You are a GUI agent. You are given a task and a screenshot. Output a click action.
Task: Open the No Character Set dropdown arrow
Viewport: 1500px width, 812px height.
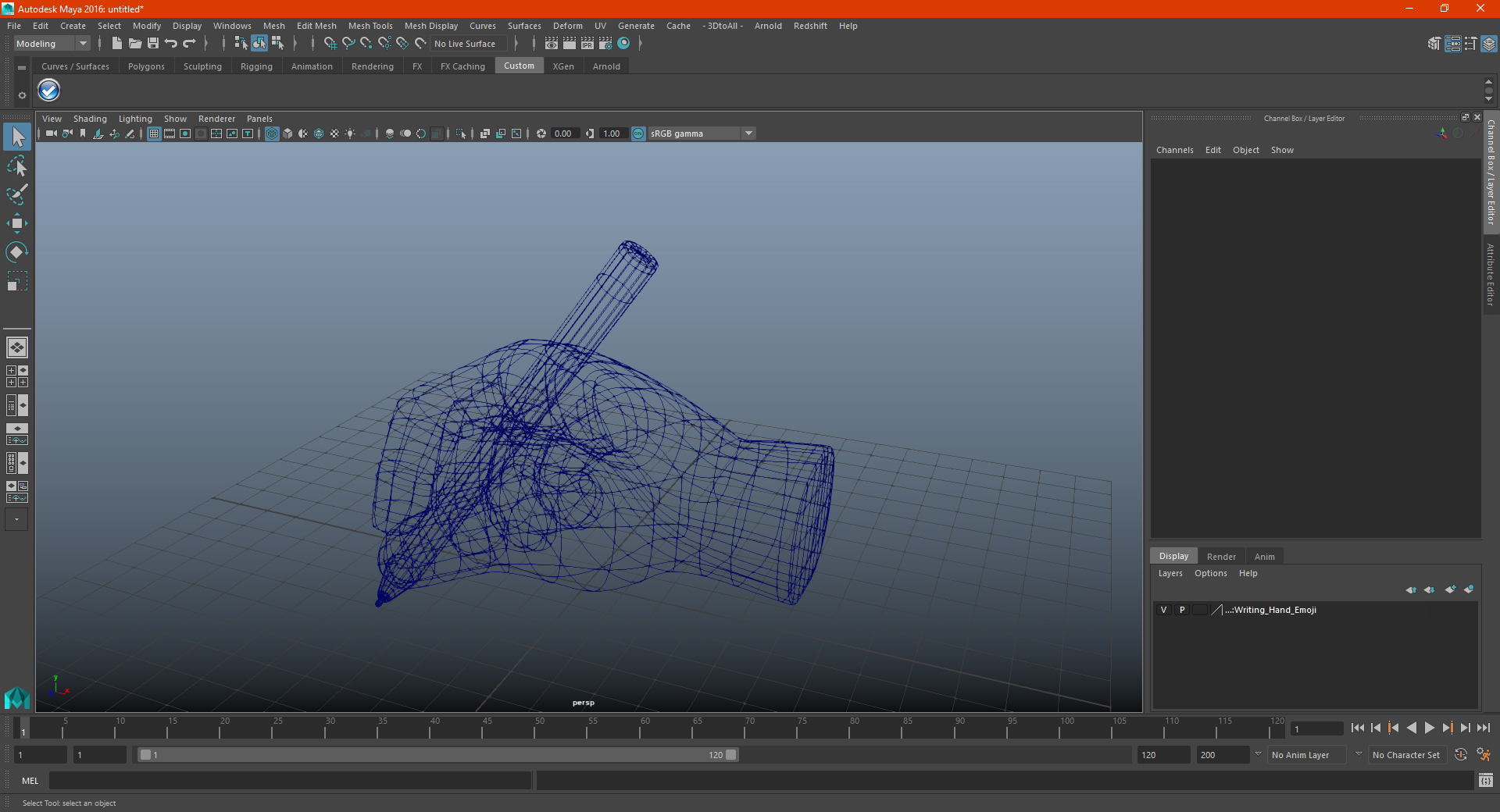(x=1359, y=754)
